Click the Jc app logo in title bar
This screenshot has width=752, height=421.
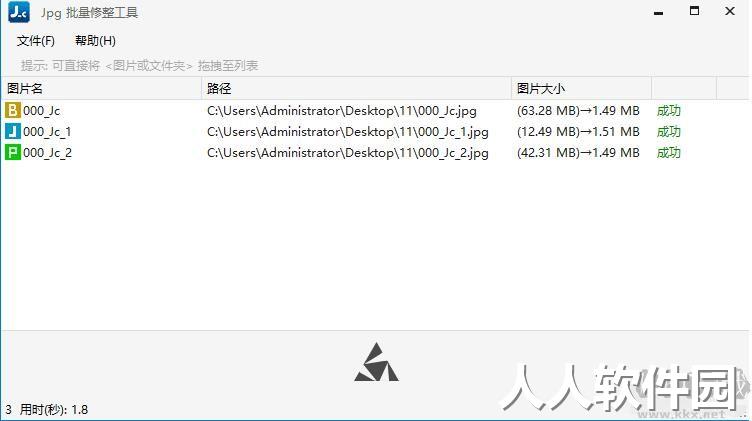19,12
